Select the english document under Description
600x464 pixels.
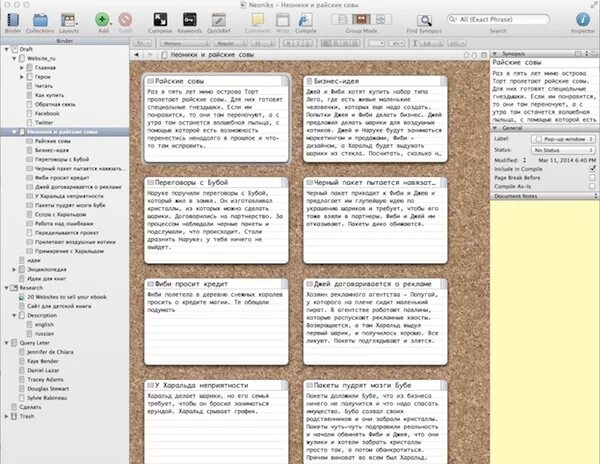[44, 324]
